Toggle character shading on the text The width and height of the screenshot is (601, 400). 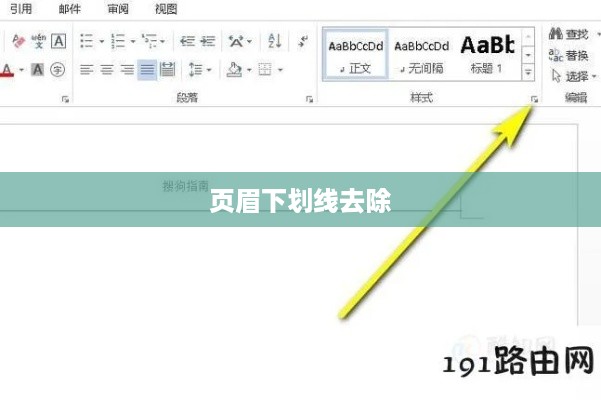[x=37, y=70]
